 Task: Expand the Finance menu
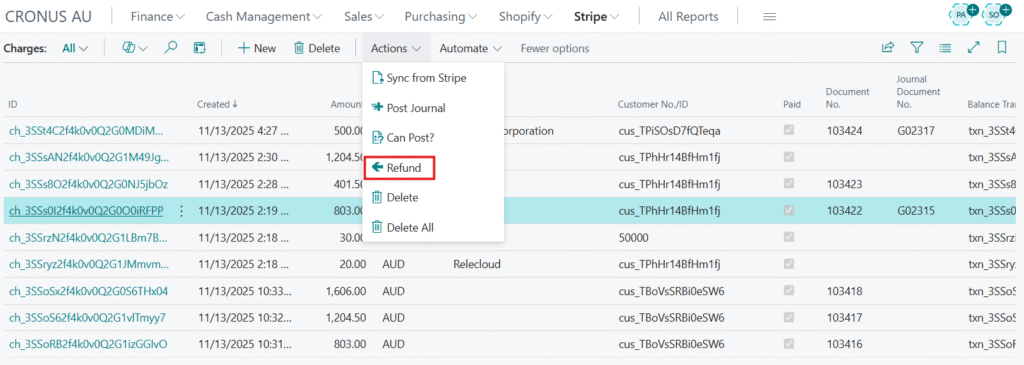[x=157, y=16]
